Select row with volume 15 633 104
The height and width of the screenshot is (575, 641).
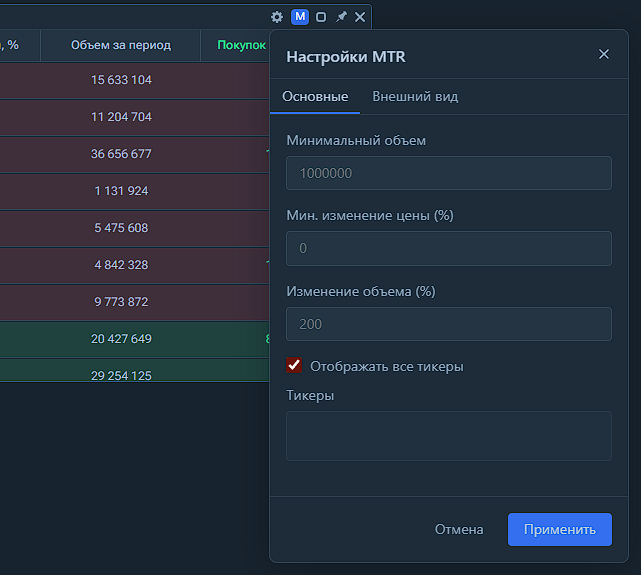click(x=121, y=80)
